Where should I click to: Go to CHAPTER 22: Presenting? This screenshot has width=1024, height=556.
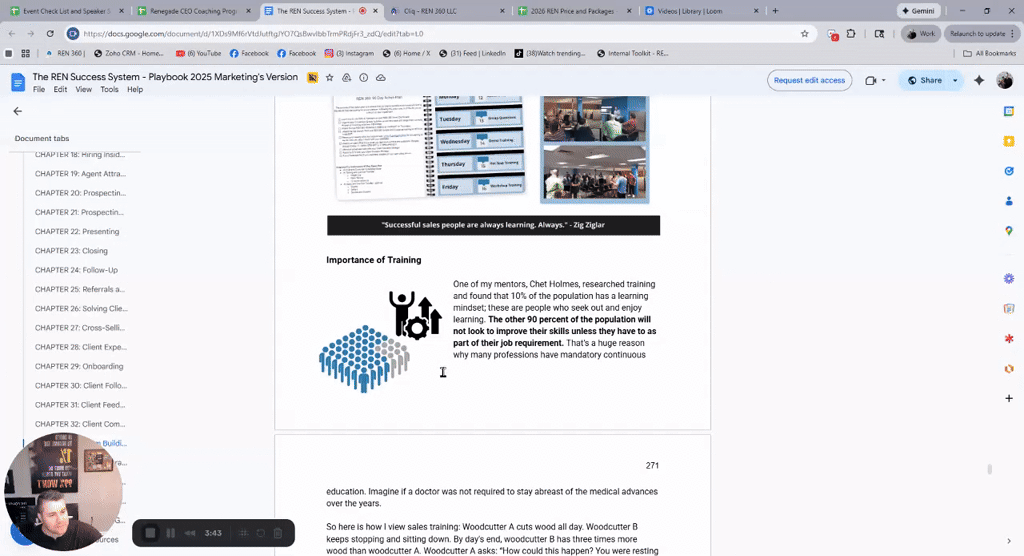[x=77, y=231]
